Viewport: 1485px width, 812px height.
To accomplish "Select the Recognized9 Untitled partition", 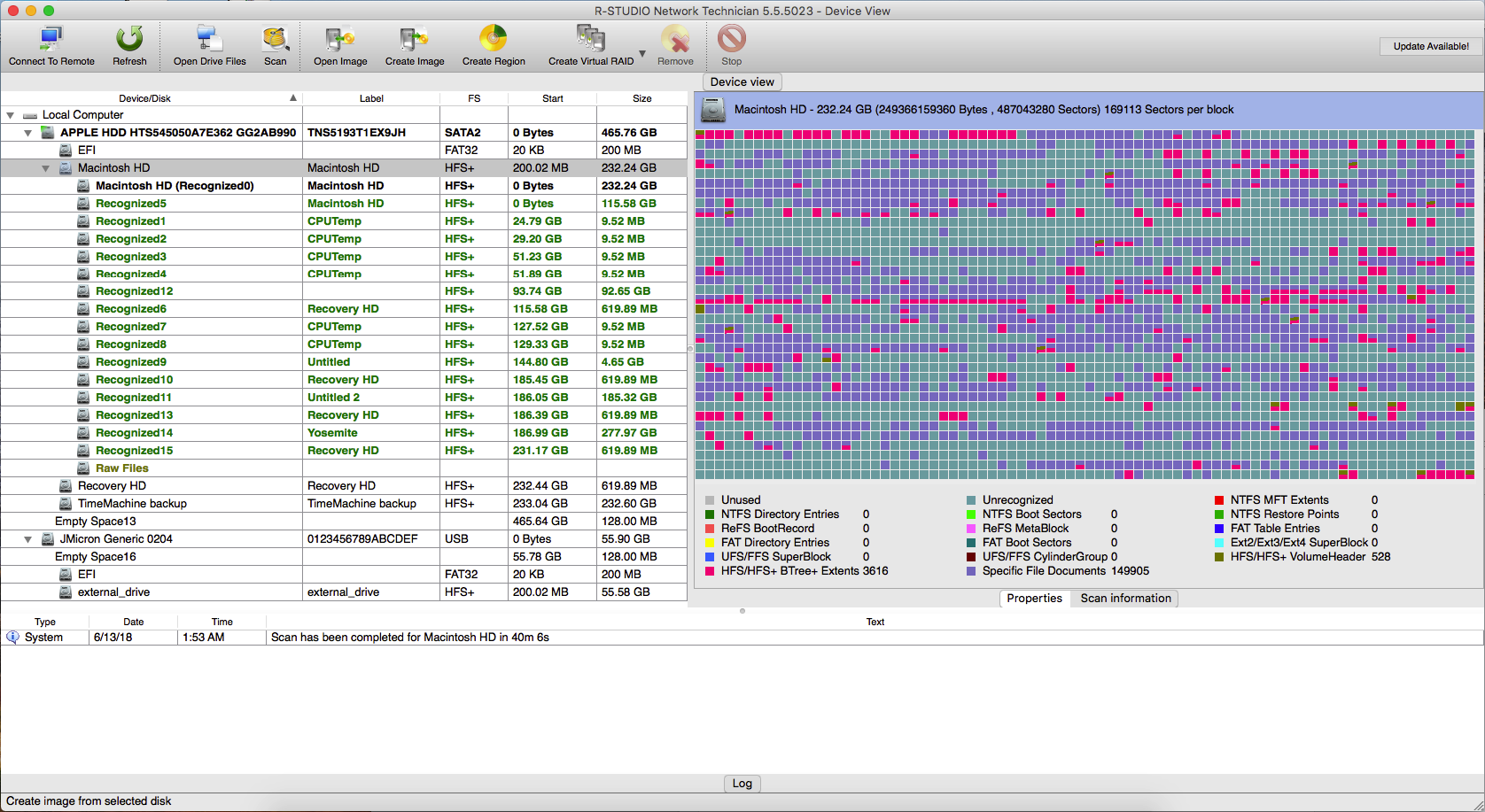I will tap(344, 362).
